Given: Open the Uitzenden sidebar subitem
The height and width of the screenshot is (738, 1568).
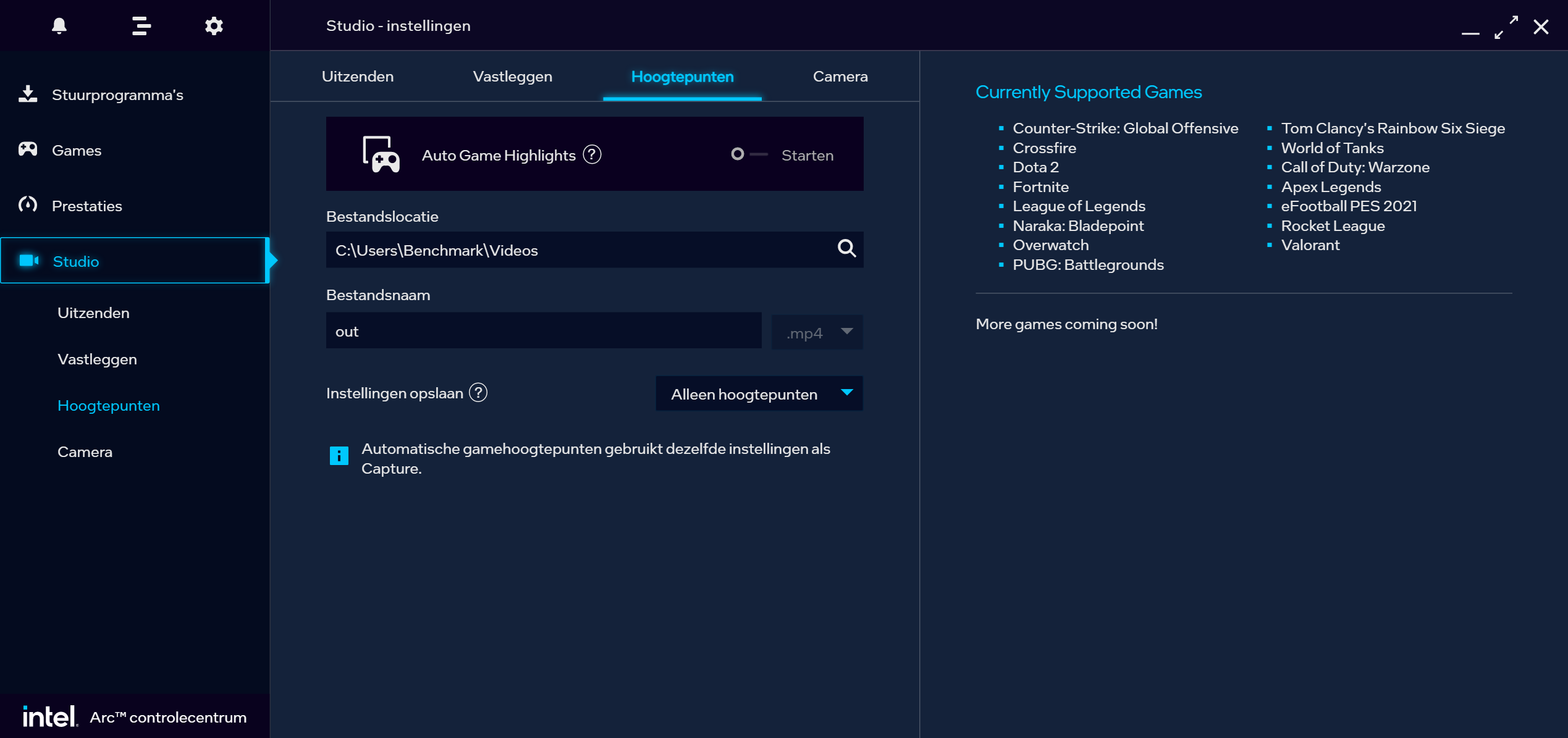Looking at the screenshot, I should point(93,313).
